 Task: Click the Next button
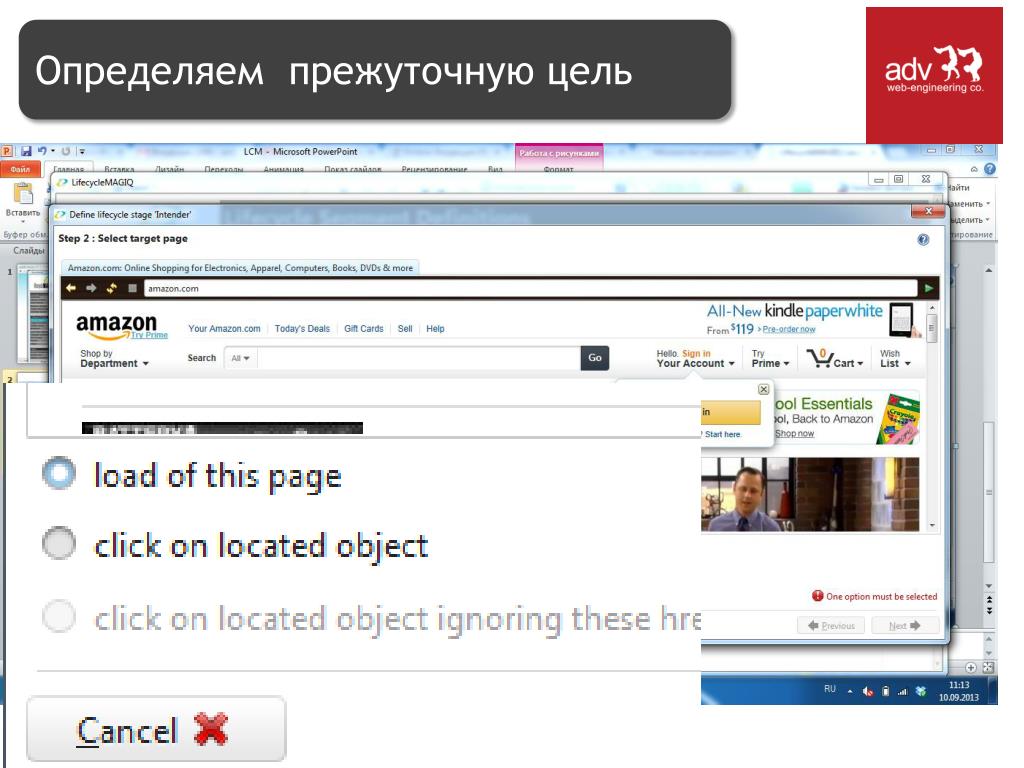[x=904, y=626]
